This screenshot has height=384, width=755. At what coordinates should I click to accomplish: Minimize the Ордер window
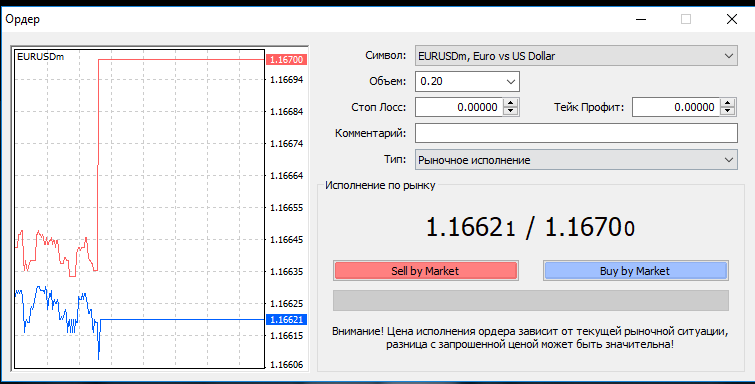point(641,19)
